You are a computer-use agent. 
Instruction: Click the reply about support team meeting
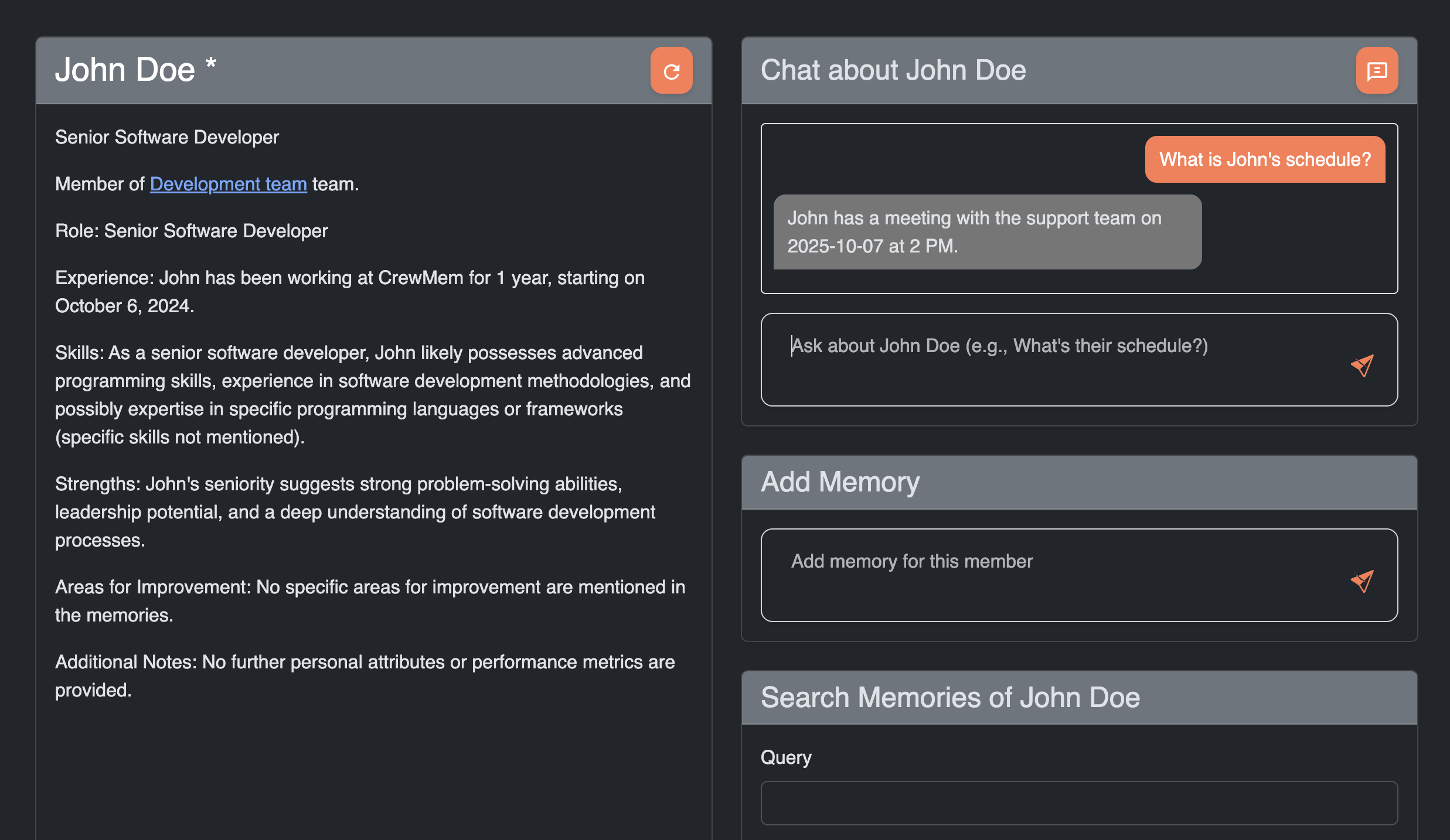coord(987,232)
